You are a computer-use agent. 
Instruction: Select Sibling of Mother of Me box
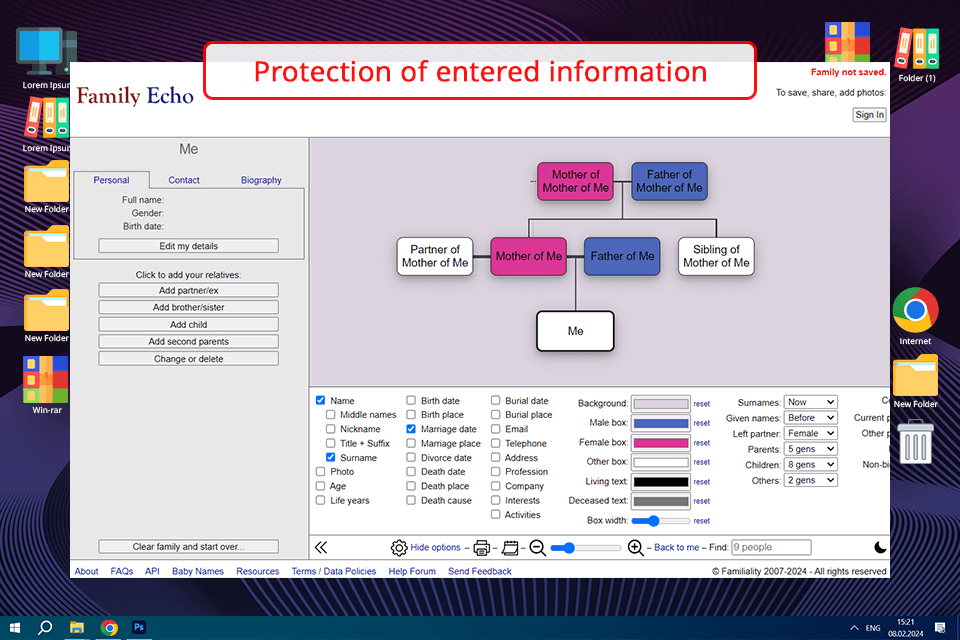coord(716,257)
